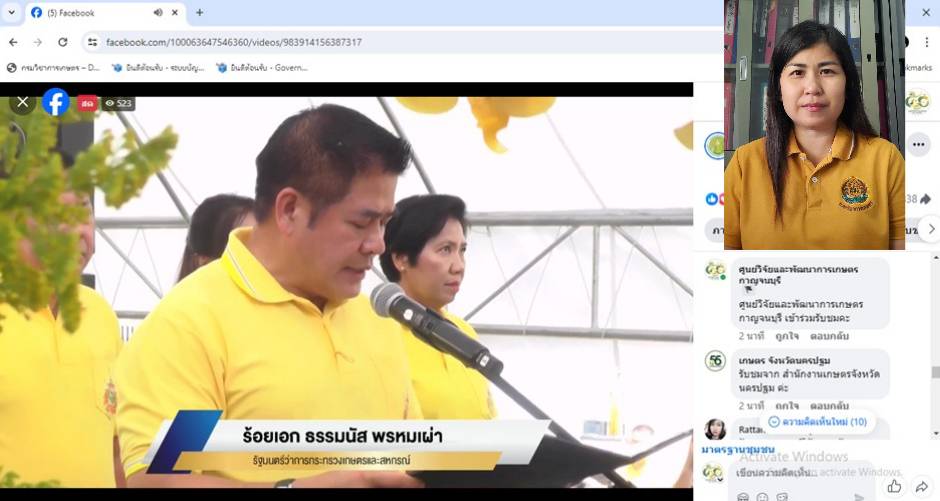This screenshot has height=501, width=940.
Task: Insert avatar sticker in the comment
Action: click(743, 497)
